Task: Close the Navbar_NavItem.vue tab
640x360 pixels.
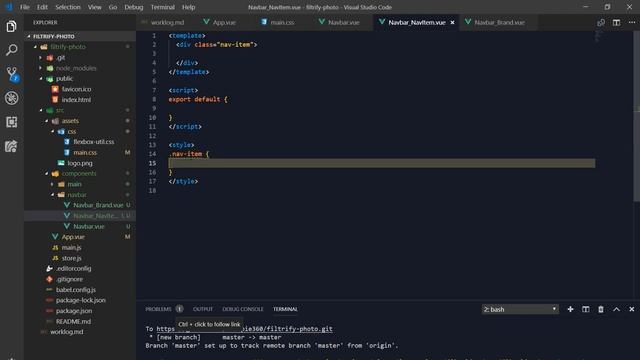Action: click(x=452, y=22)
